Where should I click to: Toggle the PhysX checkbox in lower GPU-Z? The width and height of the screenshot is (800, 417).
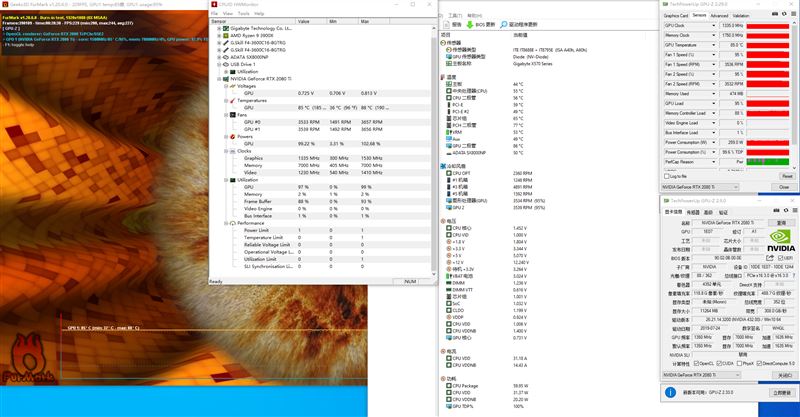(739, 363)
